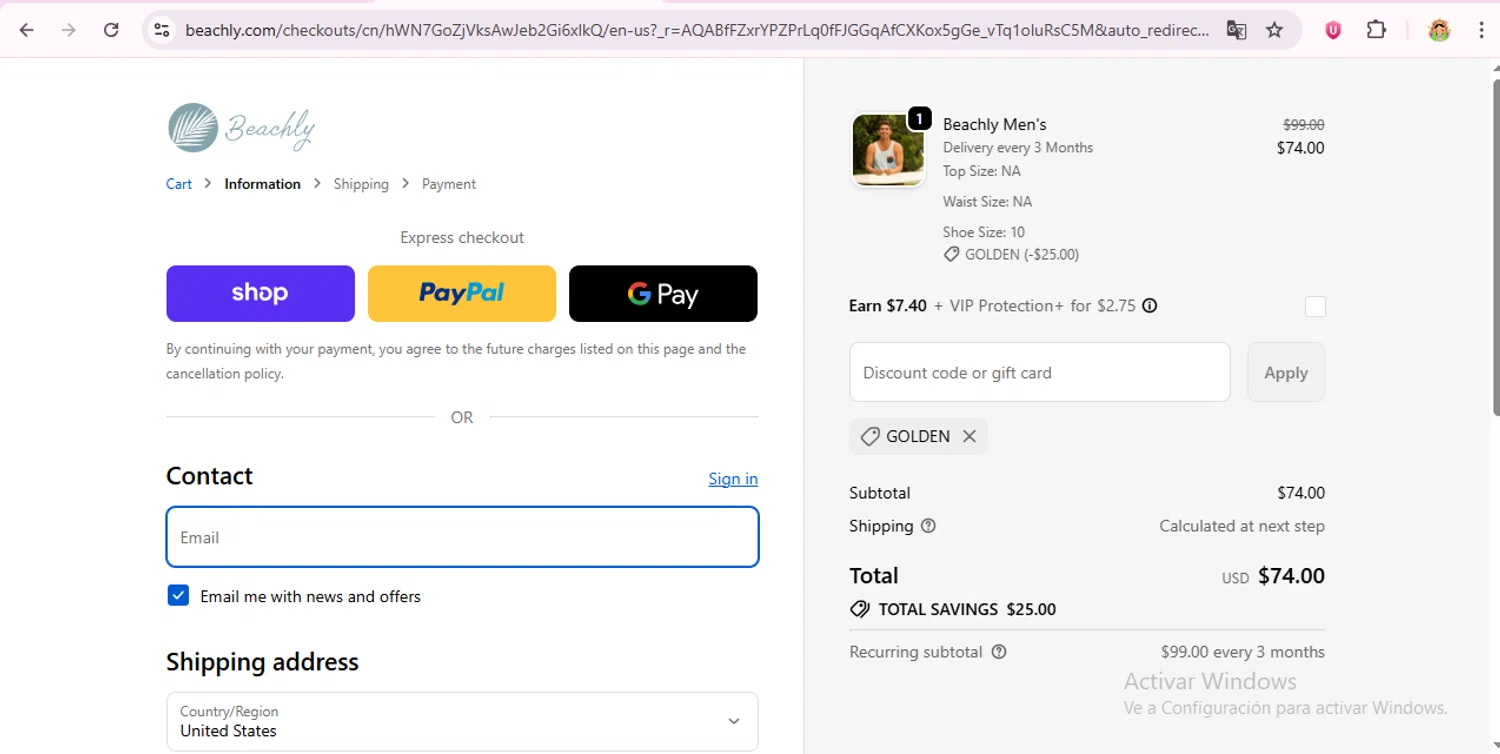This screenshot has width=1500, height=754.
Task: Click the "Shoe Size: 10" text
Action: click(x=984, y=232)
